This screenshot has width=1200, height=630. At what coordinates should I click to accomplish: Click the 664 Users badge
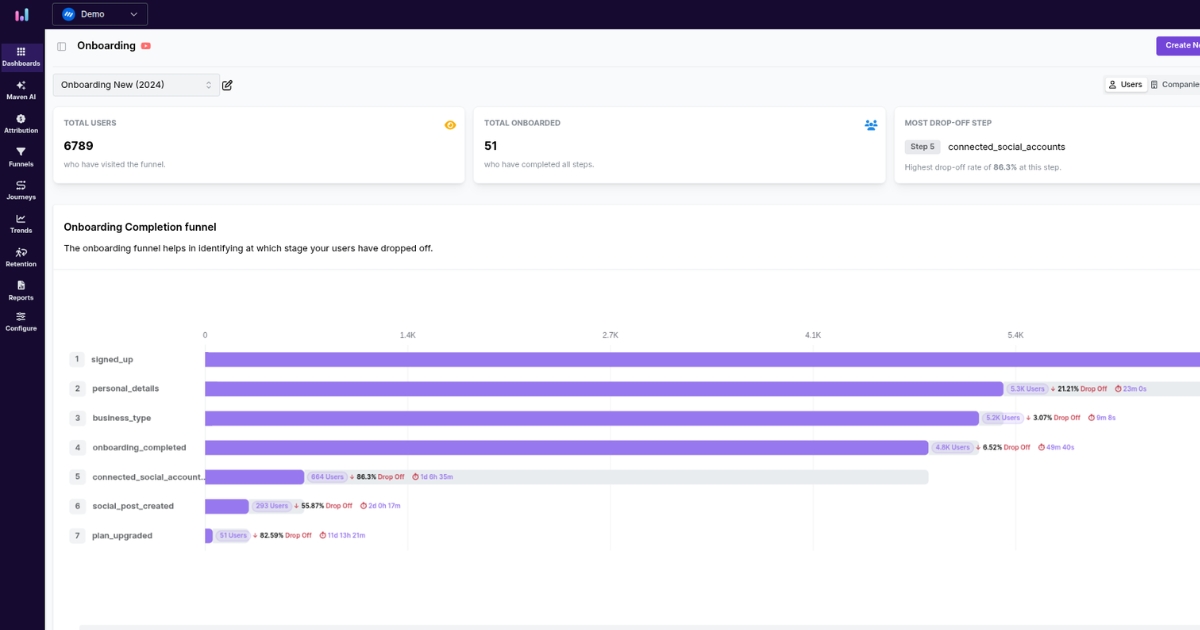[x=327, y=477]
